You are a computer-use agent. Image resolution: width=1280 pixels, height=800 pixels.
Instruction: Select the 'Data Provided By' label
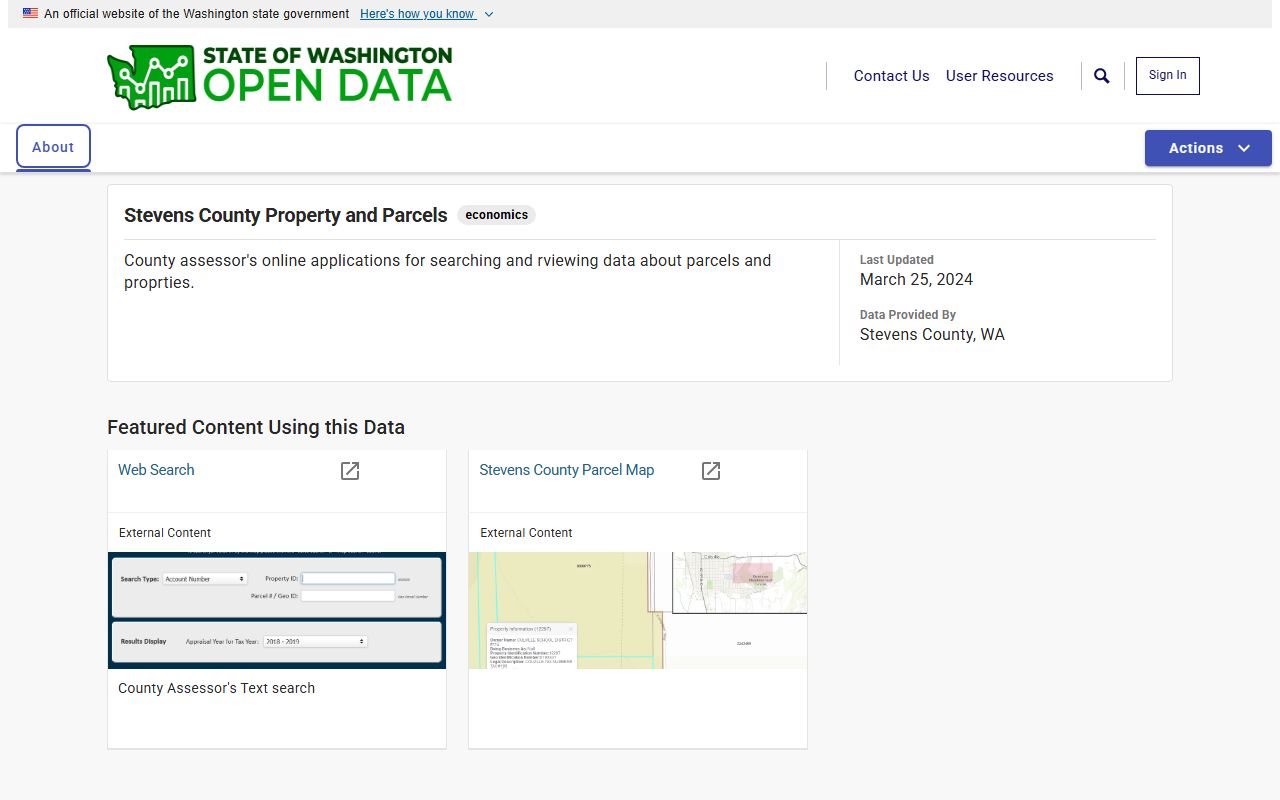pyautogui.click(x=908, y=315)
